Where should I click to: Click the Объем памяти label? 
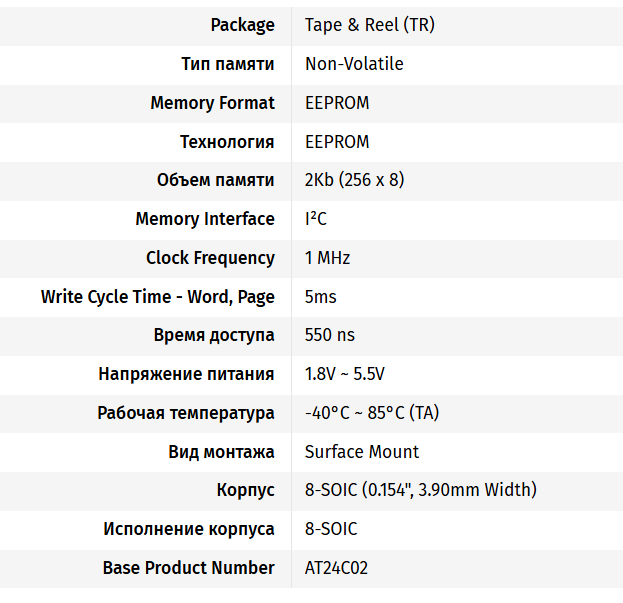tap(215, 180)
